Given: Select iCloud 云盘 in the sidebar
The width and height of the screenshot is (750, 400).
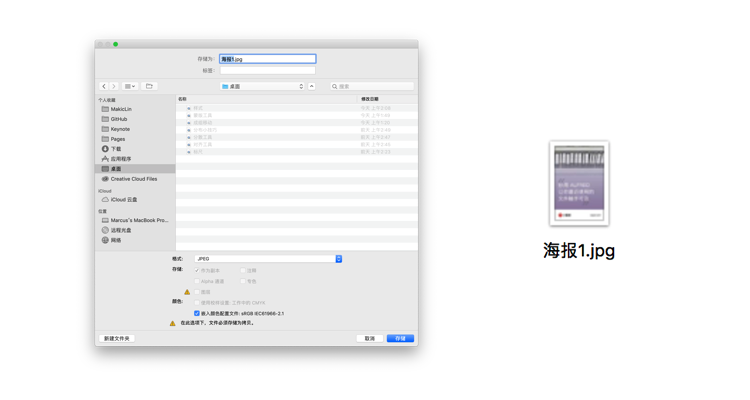Looking at the screenshot, I should tap(124, 200).
